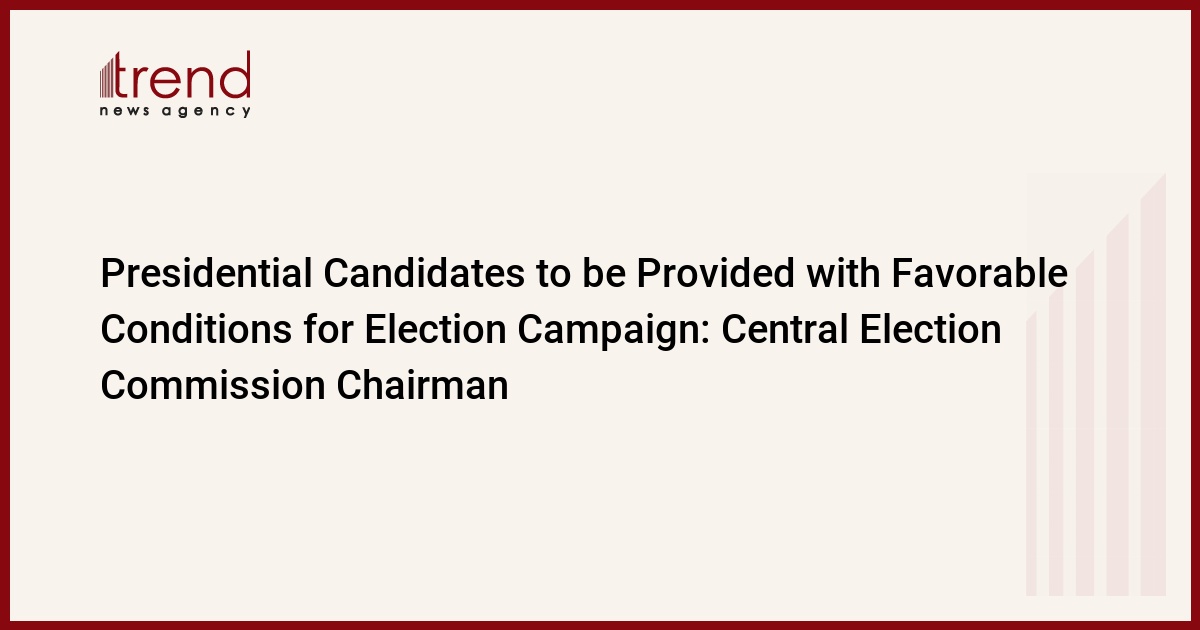Click 'Conditions' at start of second headline line
Viewport: 1200px width, 630px height.
198,329
